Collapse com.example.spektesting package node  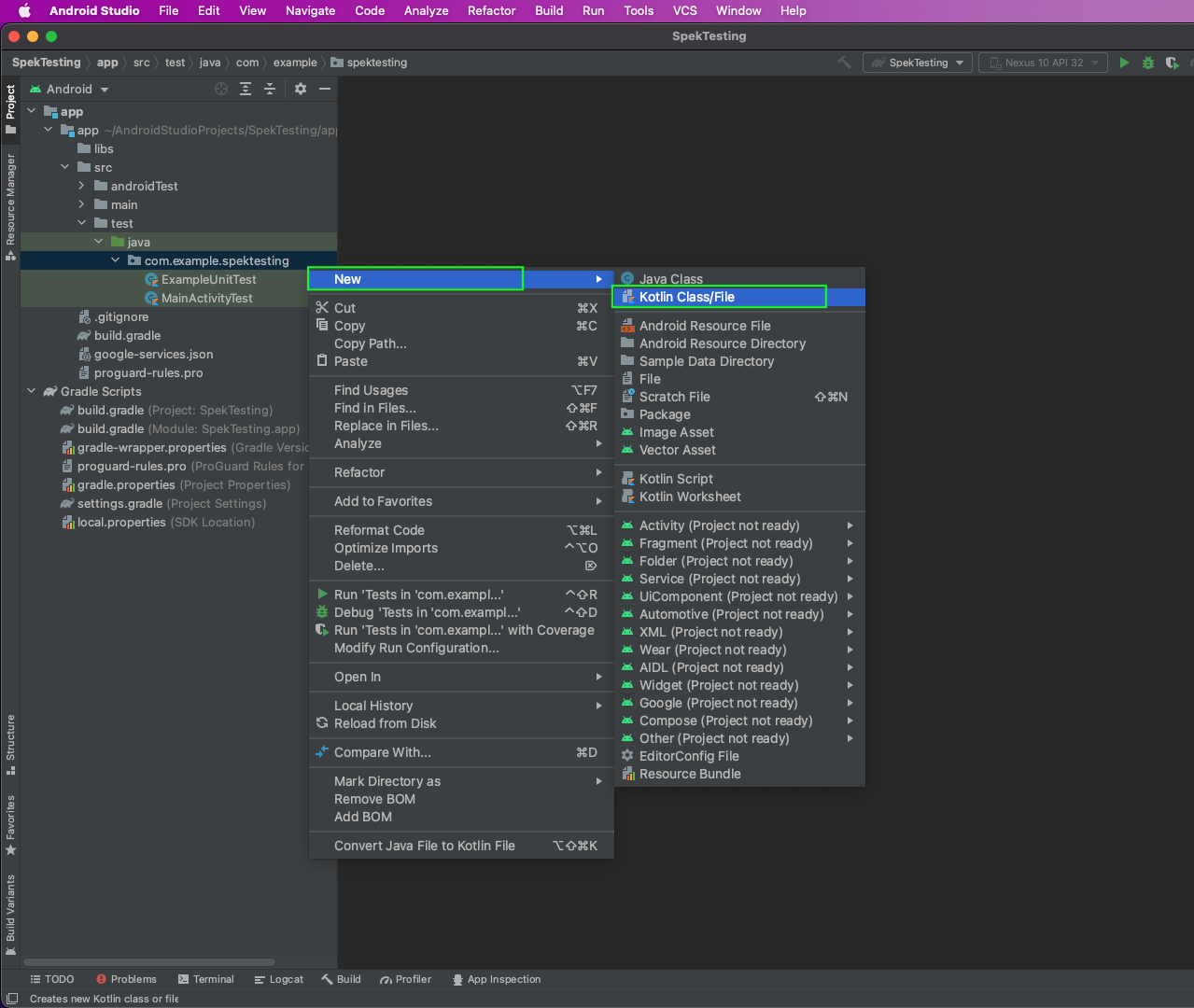click(115, 260)
